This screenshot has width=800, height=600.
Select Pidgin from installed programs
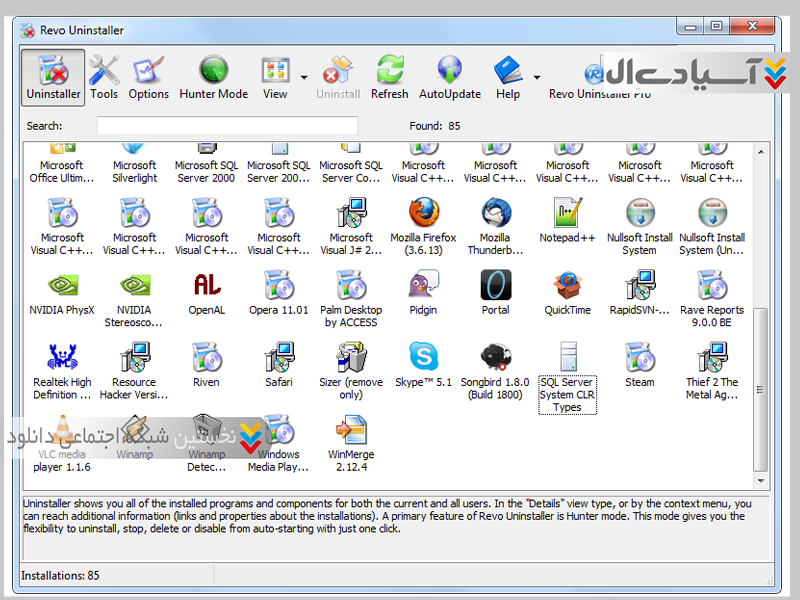[423, 295]
